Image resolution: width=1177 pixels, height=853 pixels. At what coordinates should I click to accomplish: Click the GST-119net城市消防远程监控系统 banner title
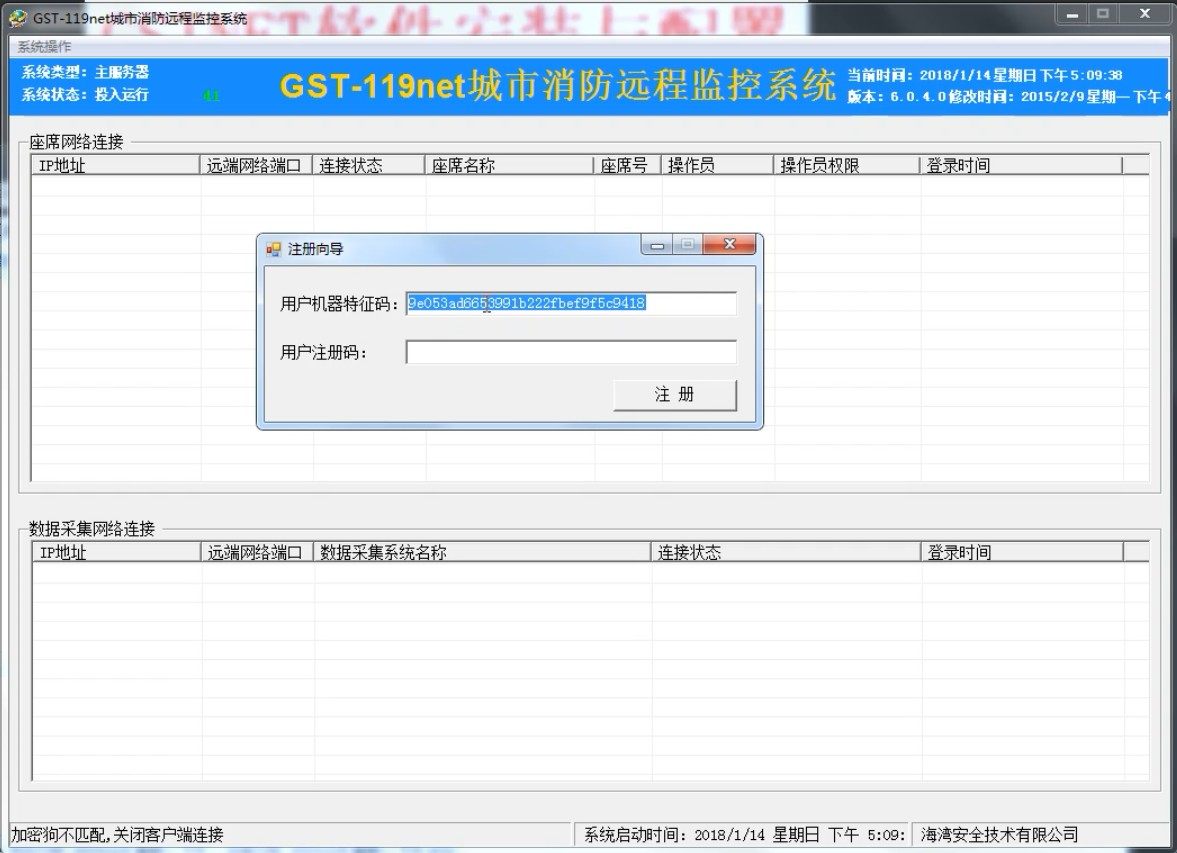tap(558, 85)
